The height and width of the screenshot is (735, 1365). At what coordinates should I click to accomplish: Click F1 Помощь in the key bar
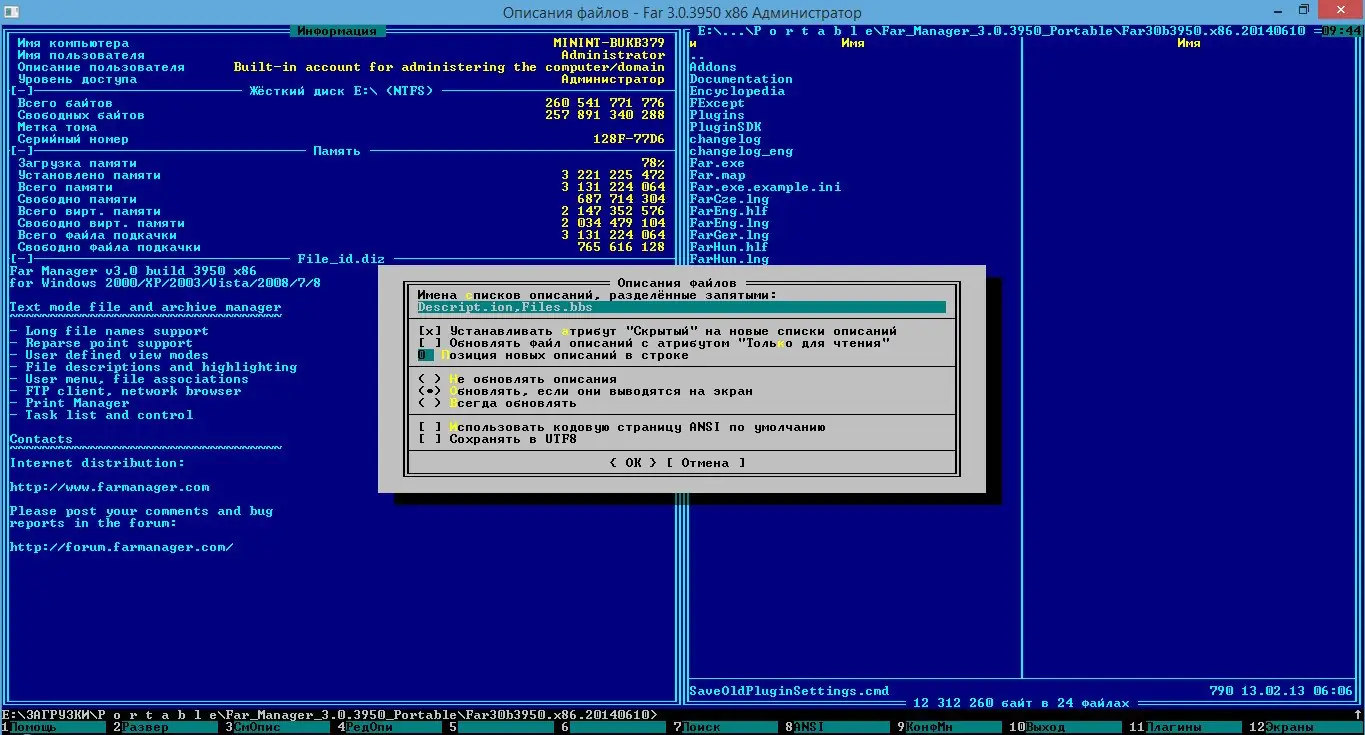[58, 727]
